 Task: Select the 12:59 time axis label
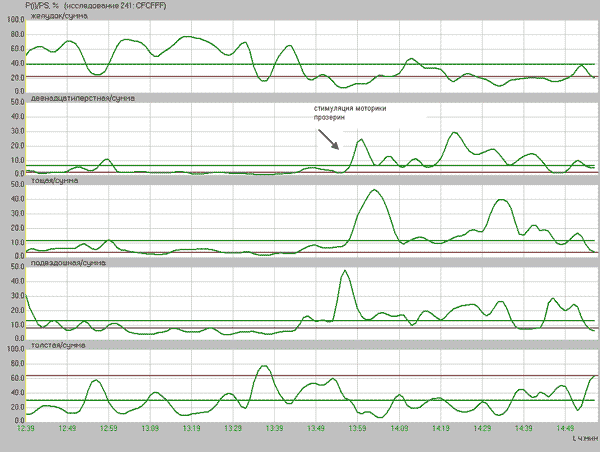[109, 428]
